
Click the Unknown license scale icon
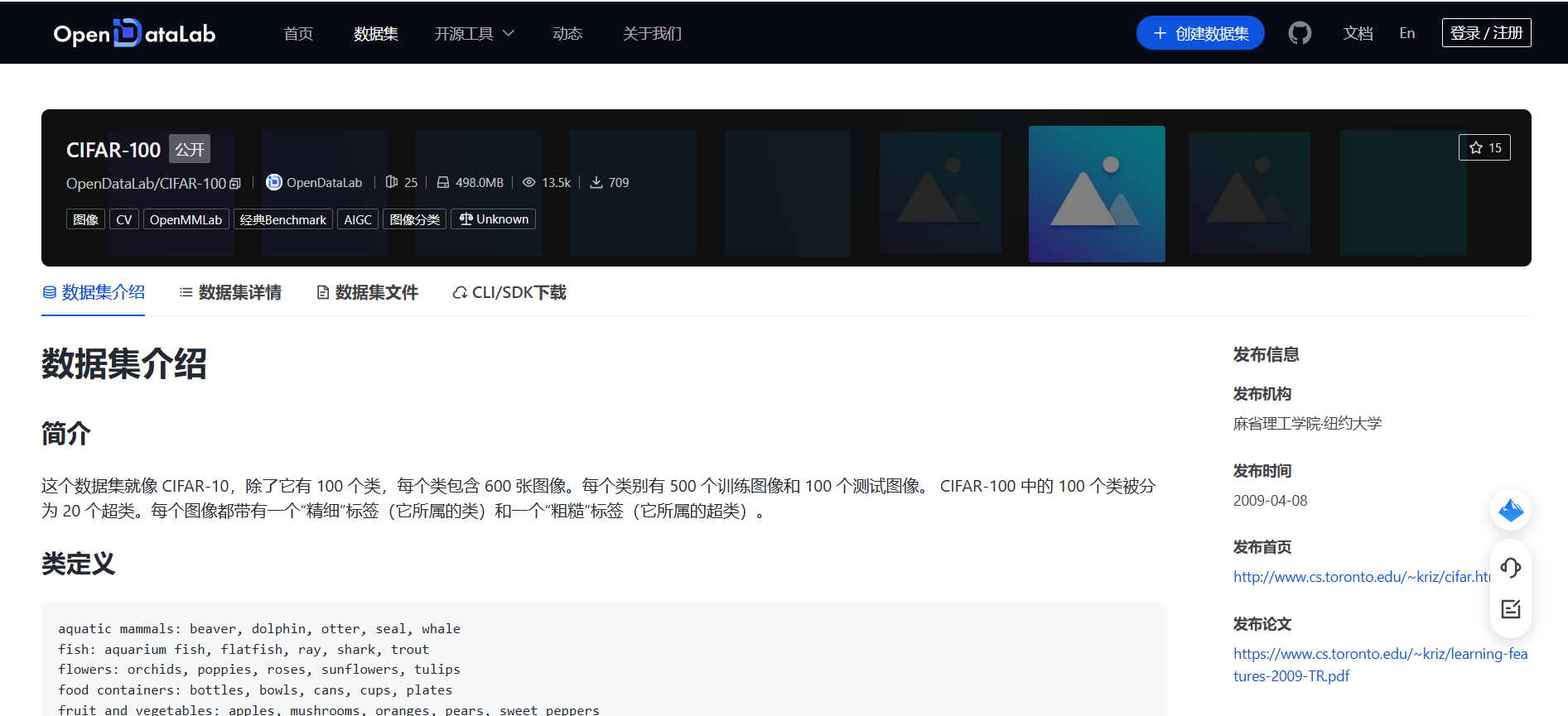click(466, 219)
